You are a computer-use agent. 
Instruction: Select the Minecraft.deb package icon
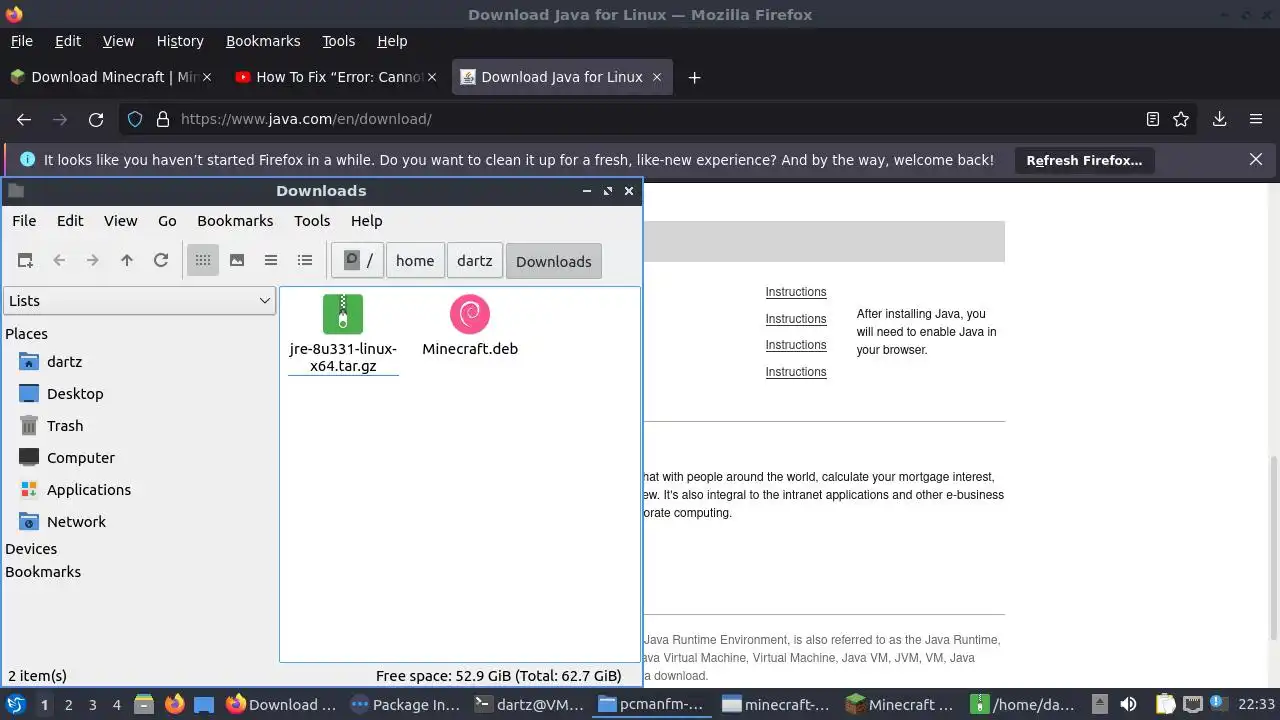pyautogui.click(x=470, y=314)
